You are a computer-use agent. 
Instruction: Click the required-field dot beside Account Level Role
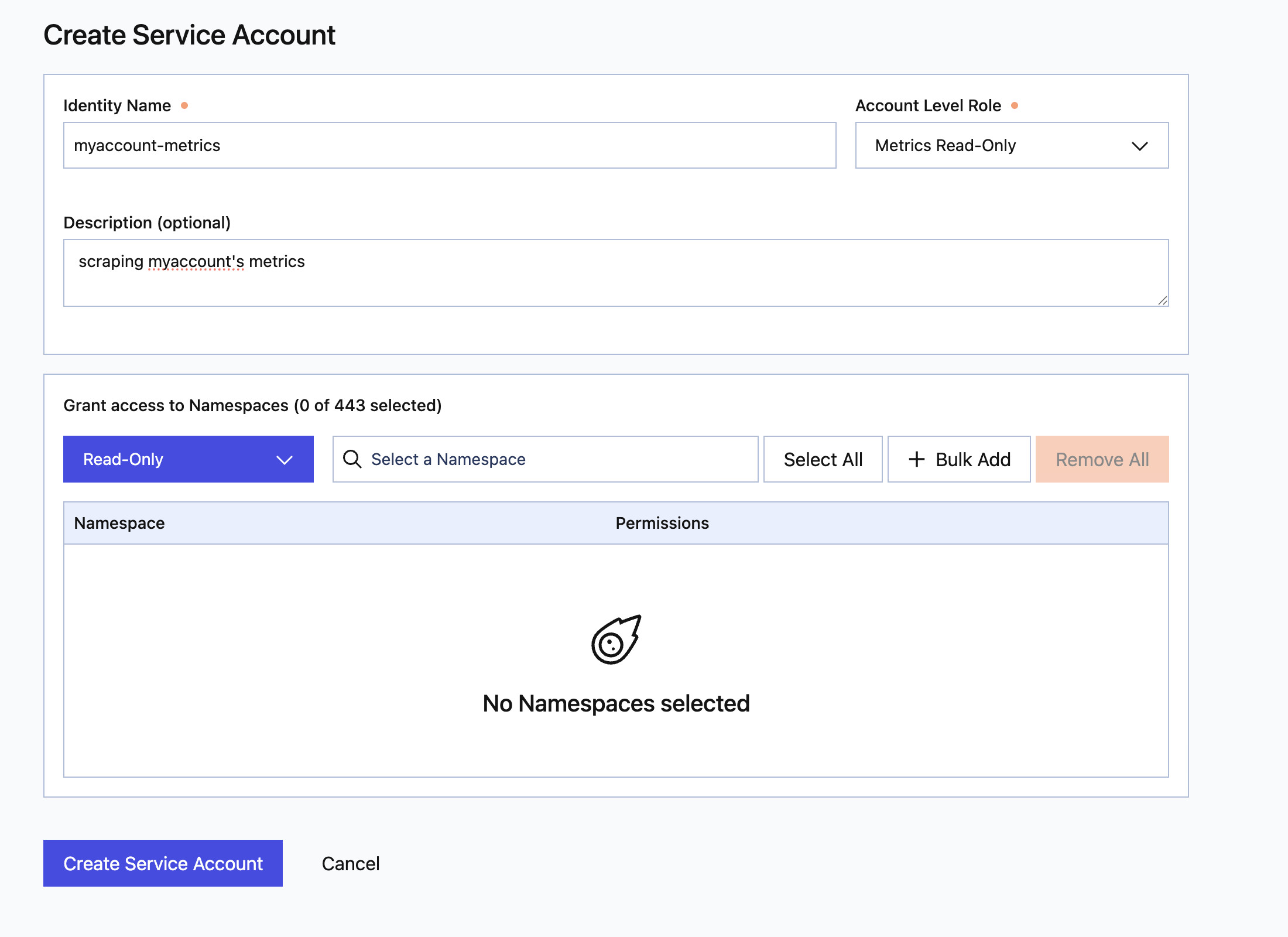coord(1016,105)
